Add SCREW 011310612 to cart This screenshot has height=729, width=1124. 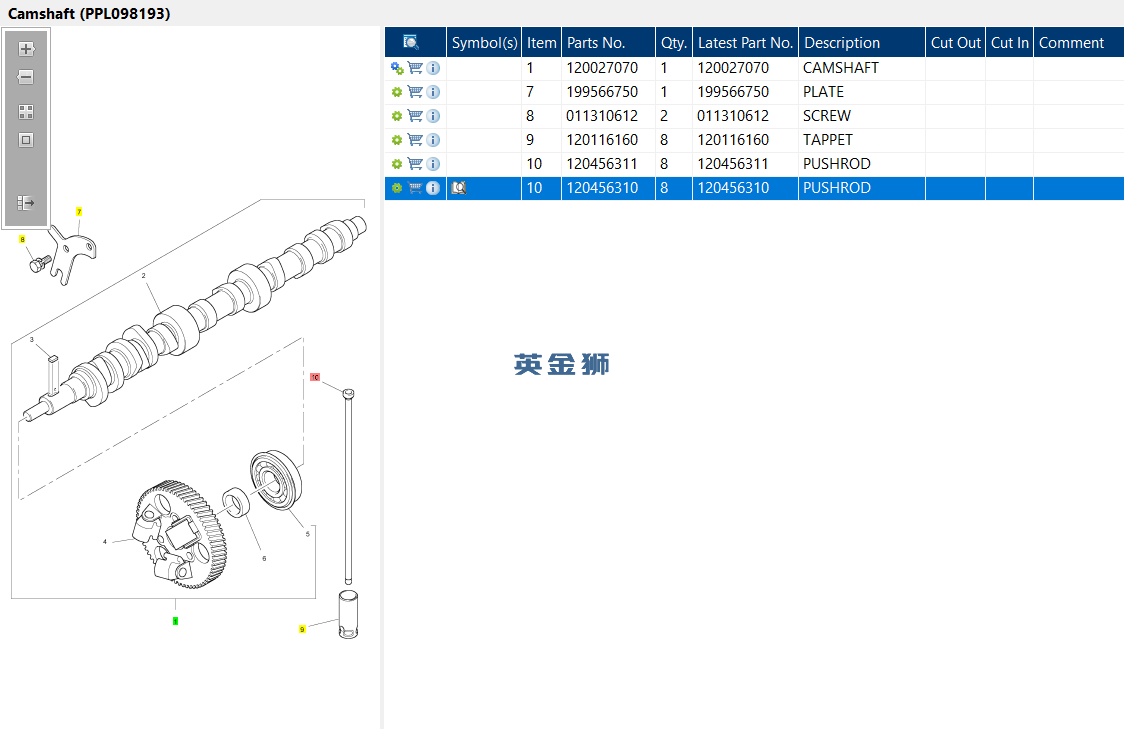coord(415,115)
